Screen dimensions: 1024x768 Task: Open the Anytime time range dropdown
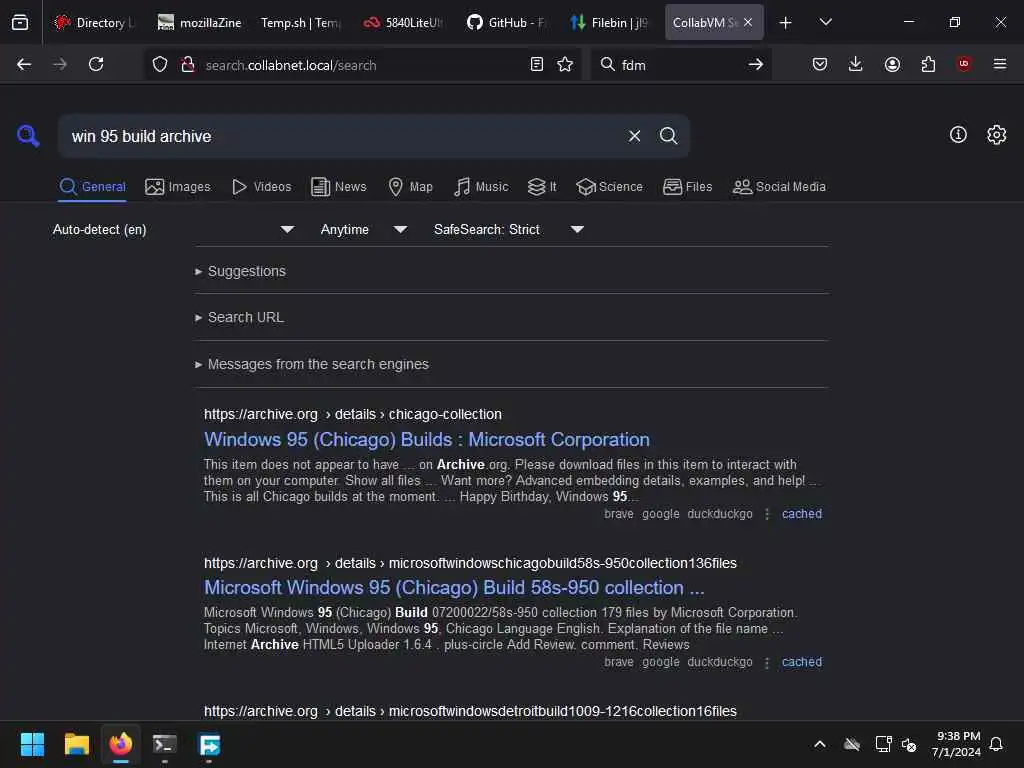pyautogui.click(x=363, y=229)
